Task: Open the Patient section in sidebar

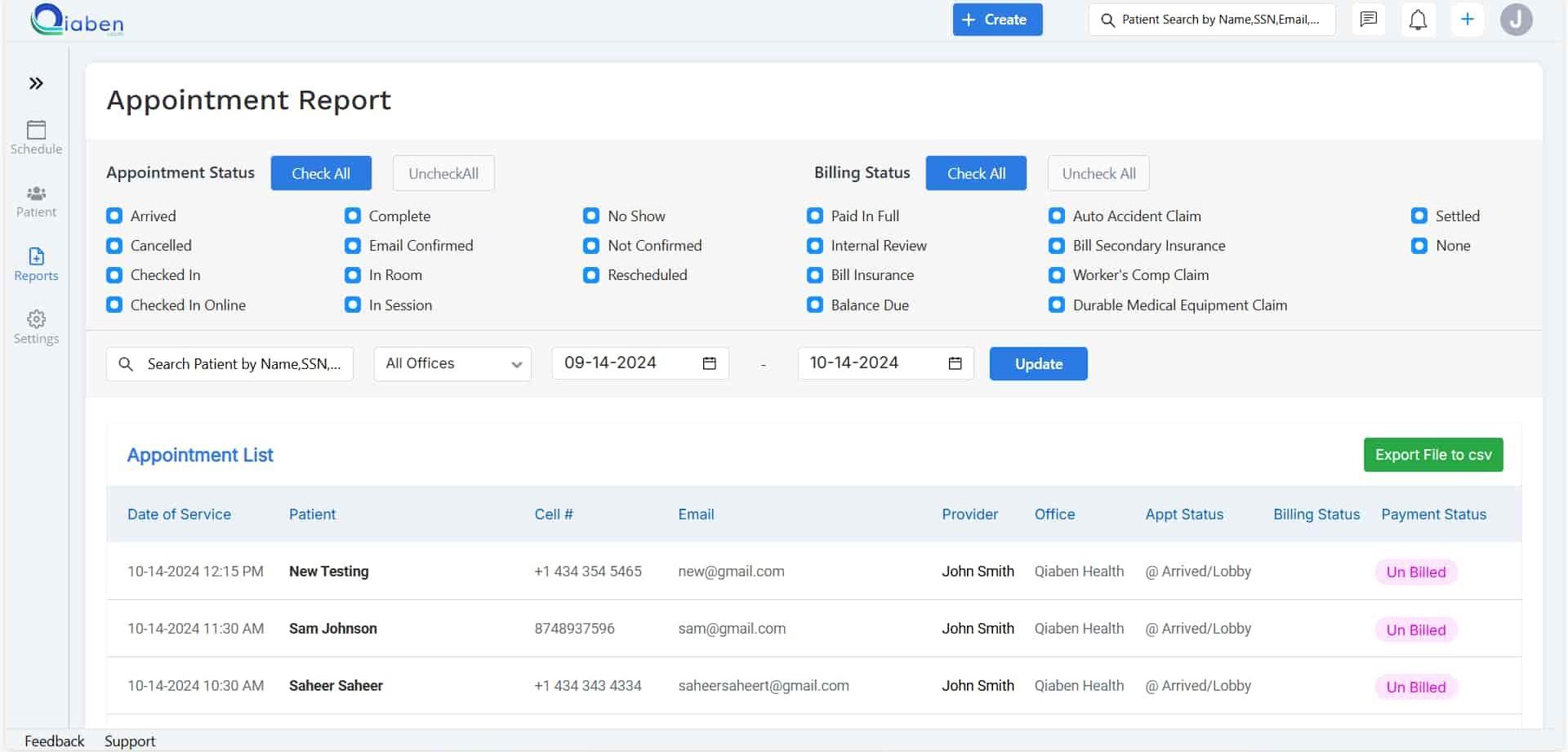Action: (x=36, y=202)
